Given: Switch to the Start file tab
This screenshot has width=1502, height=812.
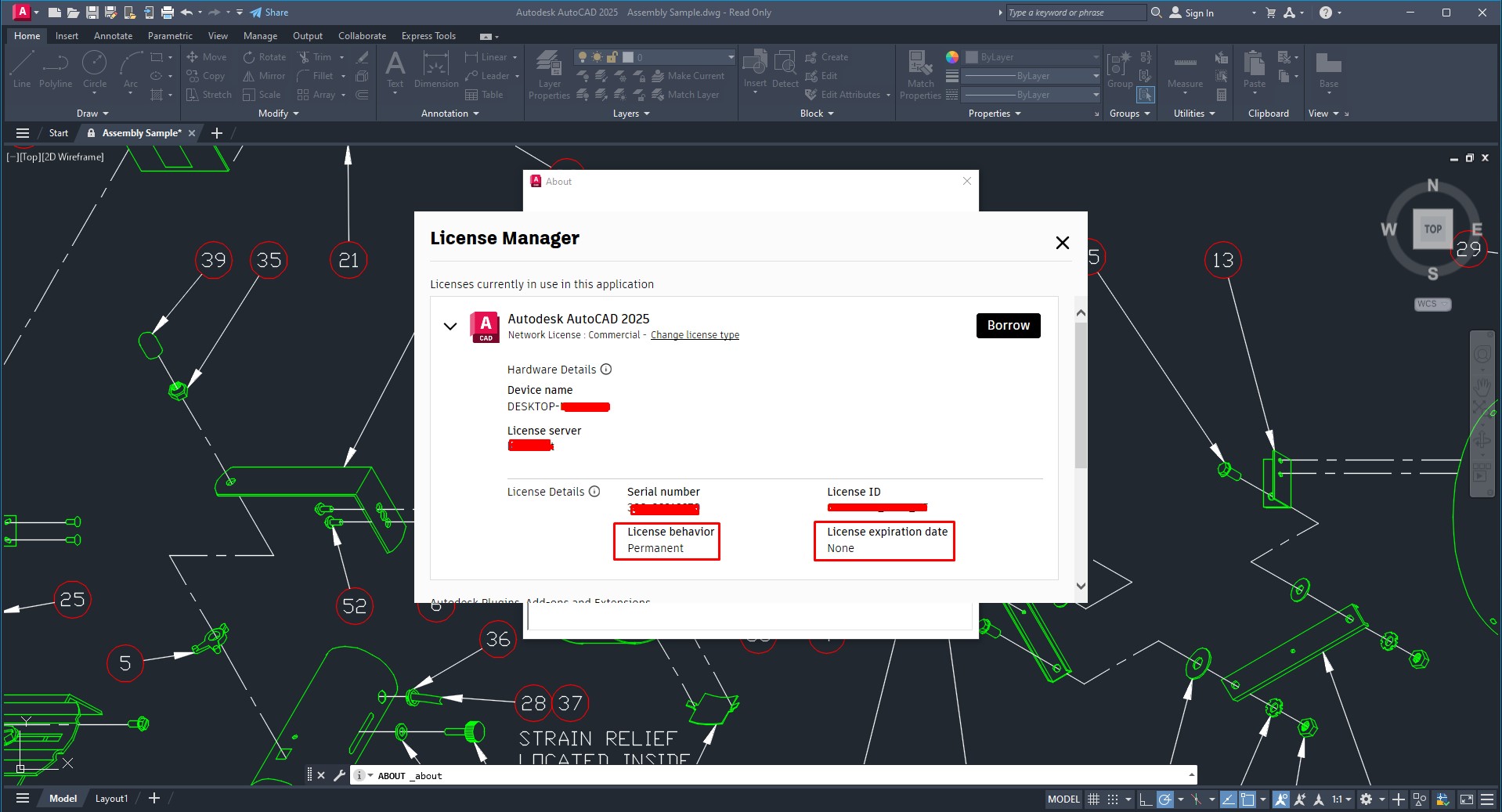Looking at the screenshot, I should 59,133.
